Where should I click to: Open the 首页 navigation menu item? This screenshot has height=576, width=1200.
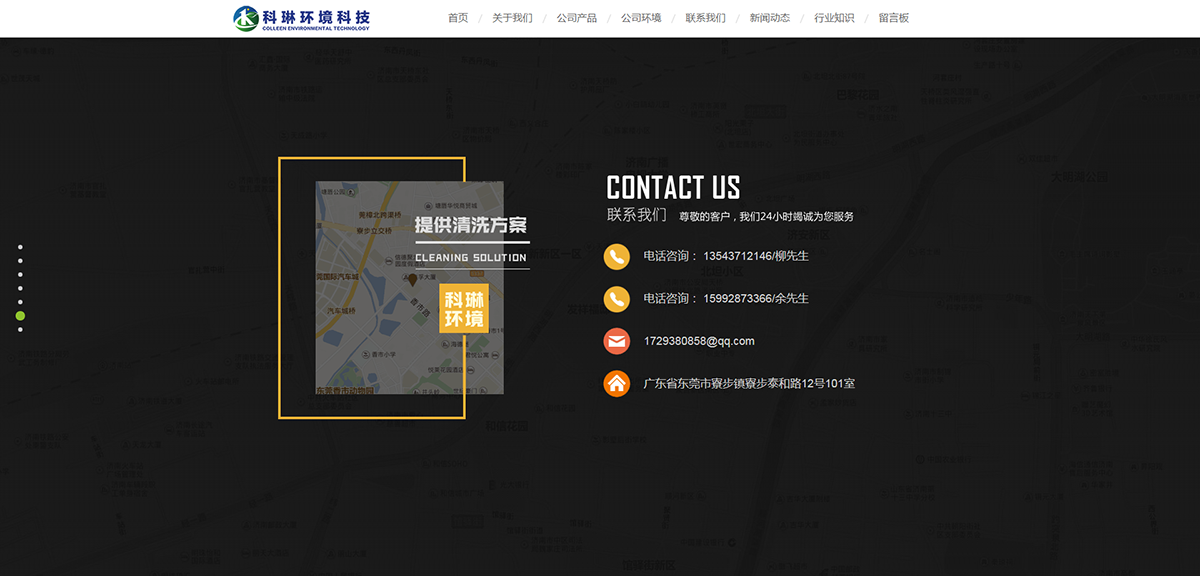(x=457, y=17)
